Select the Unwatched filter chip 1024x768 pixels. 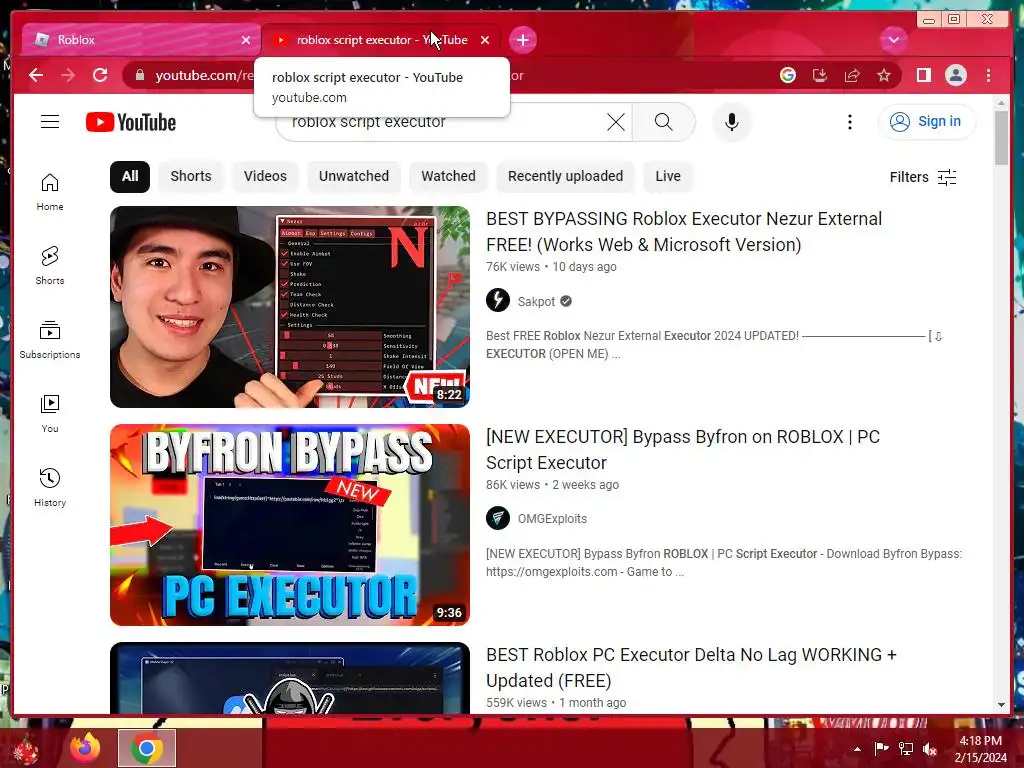(x=353, y=176)
